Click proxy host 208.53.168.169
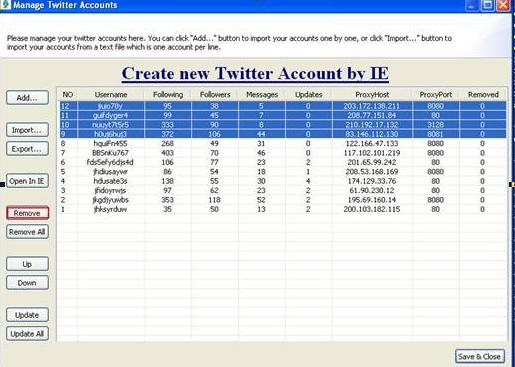 pyautogui.click(x=372, y=172)
